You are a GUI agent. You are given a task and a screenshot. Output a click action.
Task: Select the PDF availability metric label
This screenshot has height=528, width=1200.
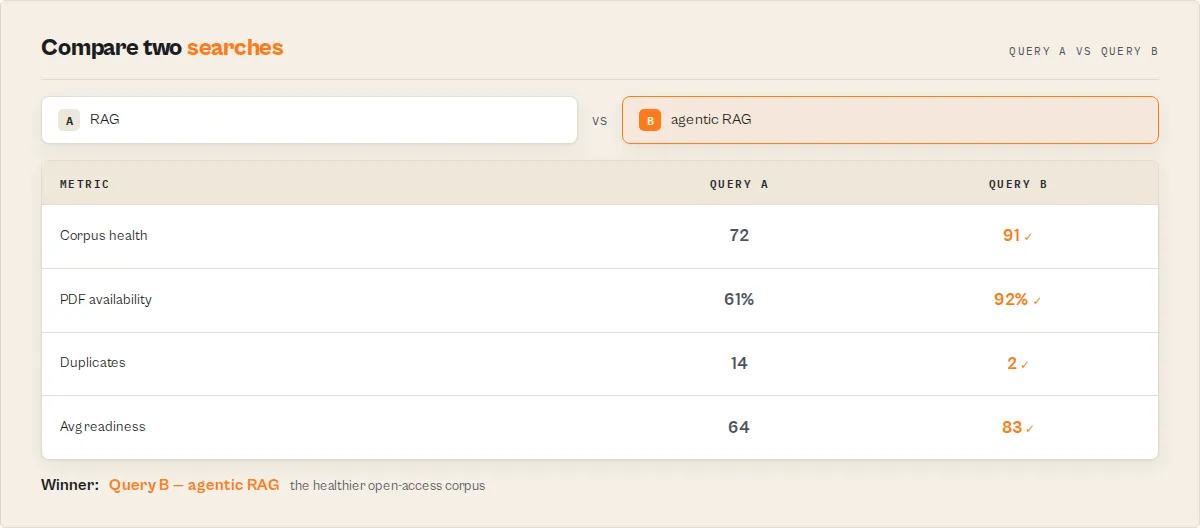point(106,299)
